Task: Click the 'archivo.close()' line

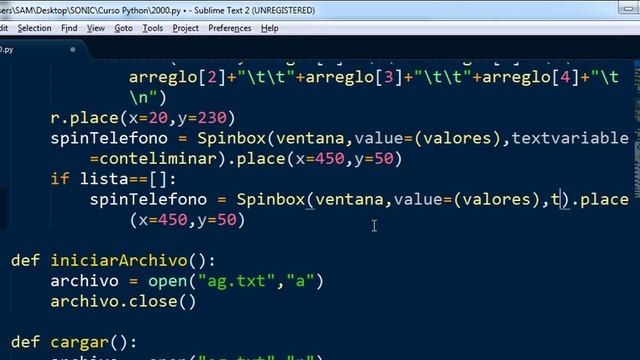Action: 123,301
